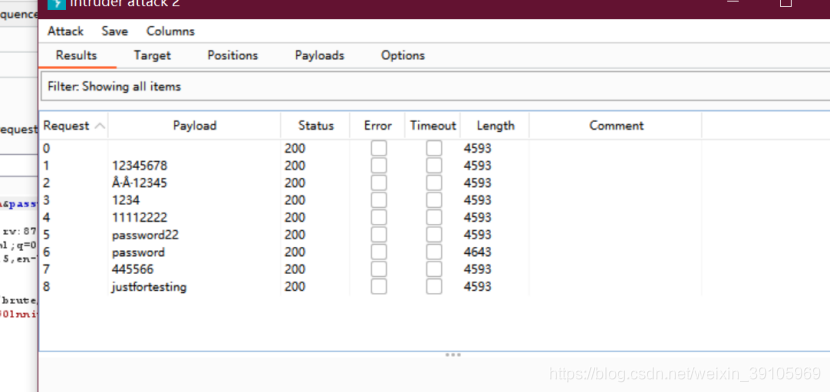Open the Save menu

pos(114,31)
